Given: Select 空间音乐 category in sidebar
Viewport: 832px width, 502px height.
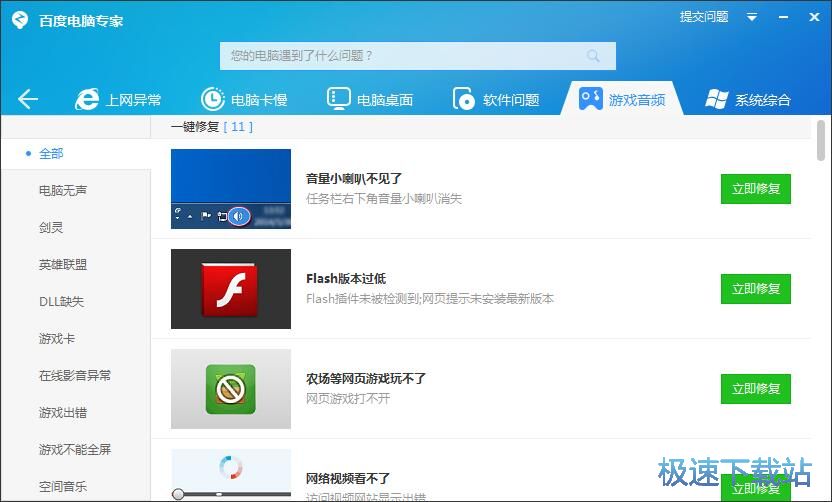Looking at the screenshot, I should 63,487.
